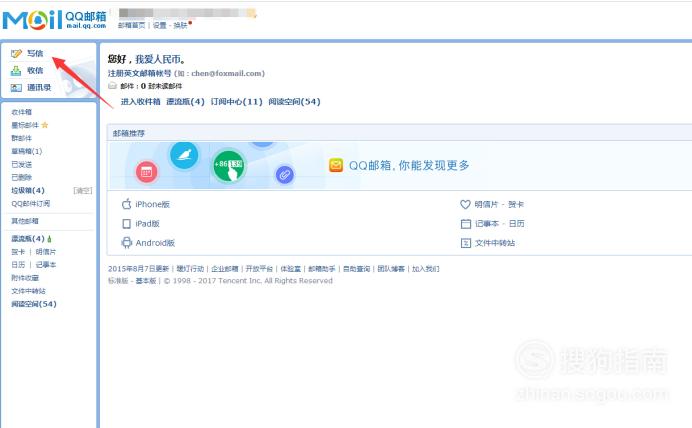Open 垃圾箱(4) spam folder
The image size is (692, 428).
point(28,191)
